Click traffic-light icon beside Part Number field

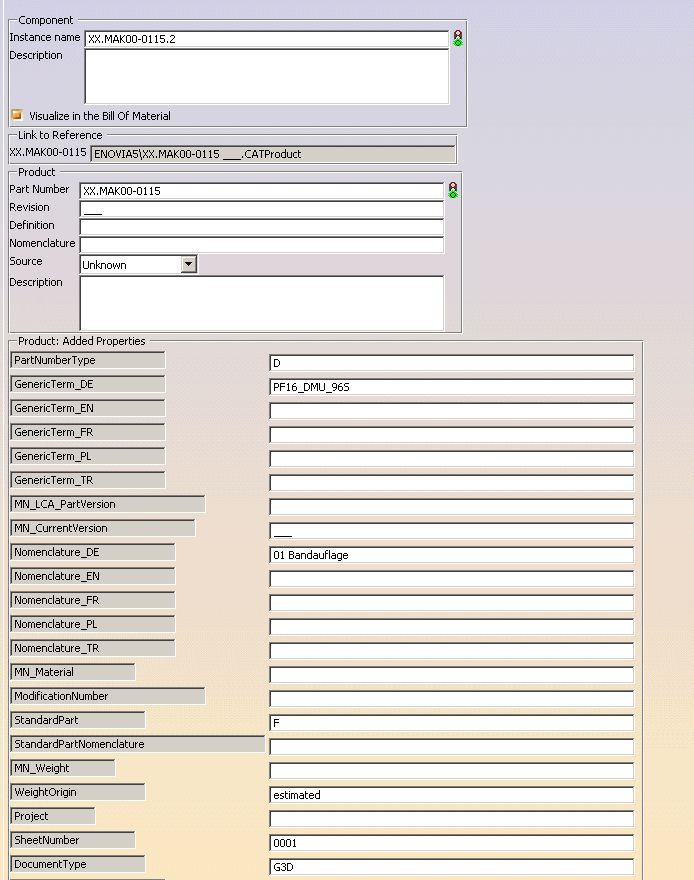click(453, 190)
